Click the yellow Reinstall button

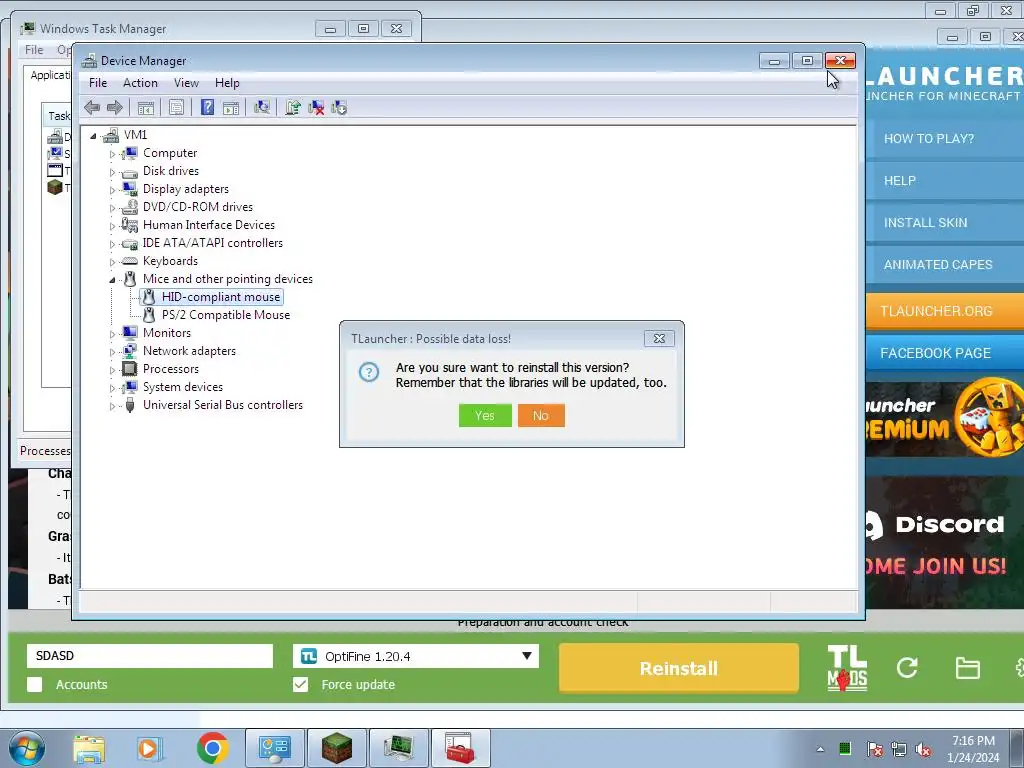click(x=679, y=668)
